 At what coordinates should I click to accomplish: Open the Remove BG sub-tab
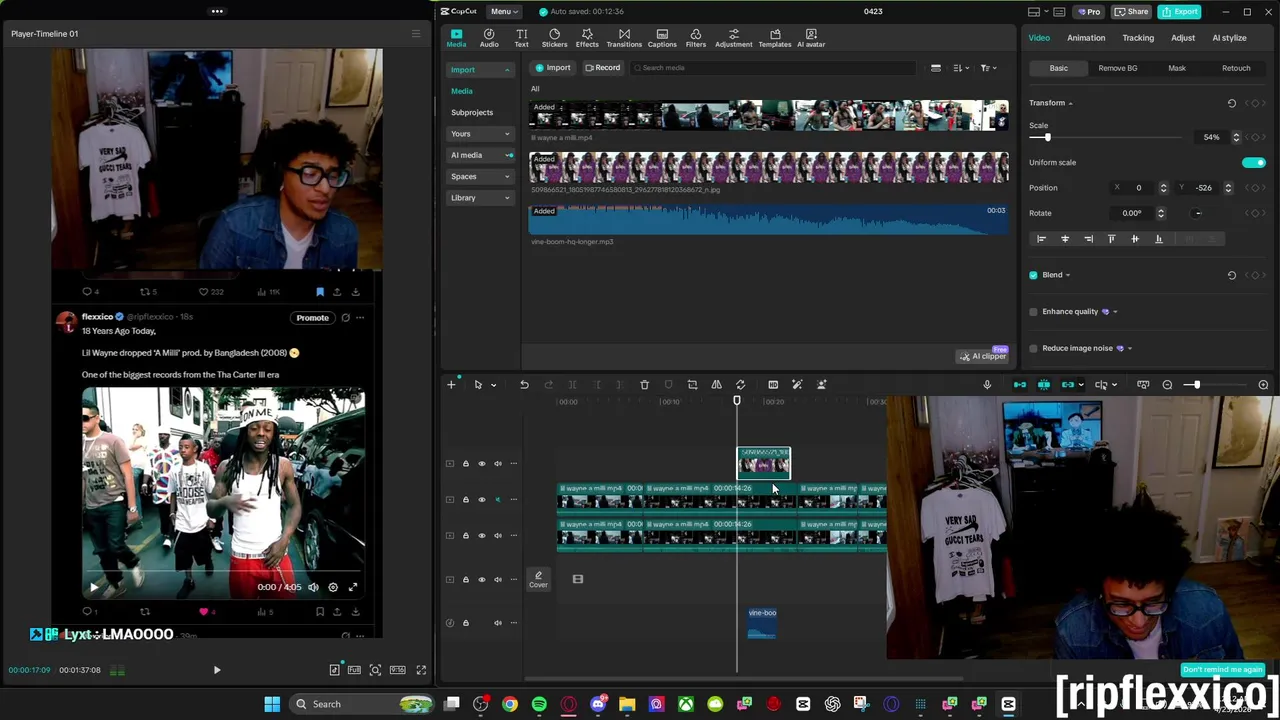[x=1117, y=68]
